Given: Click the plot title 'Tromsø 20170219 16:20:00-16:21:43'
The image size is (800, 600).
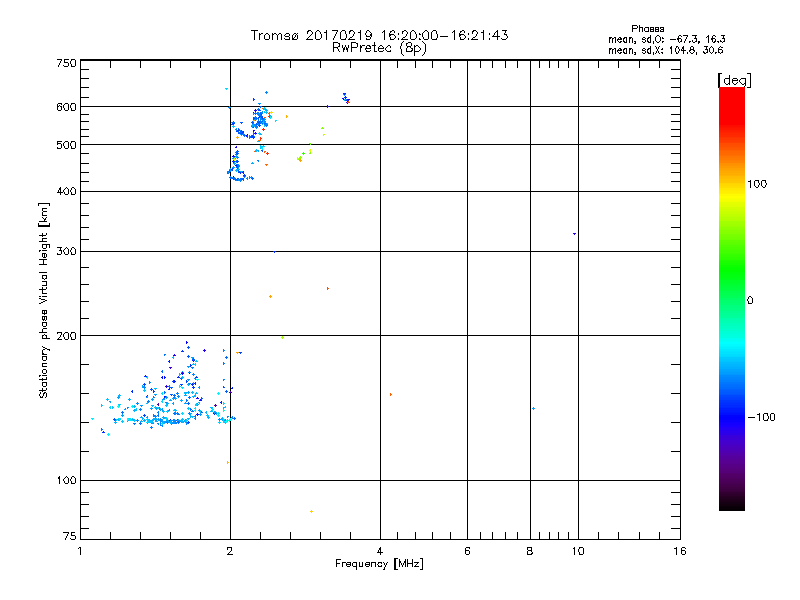Looking at the screenshot, I should click(x=379, y=35).
